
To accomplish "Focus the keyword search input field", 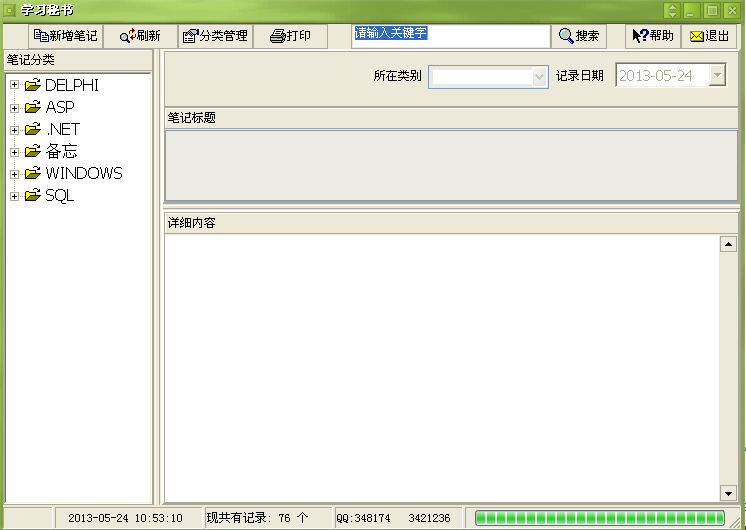I will [x=451, y=36].
